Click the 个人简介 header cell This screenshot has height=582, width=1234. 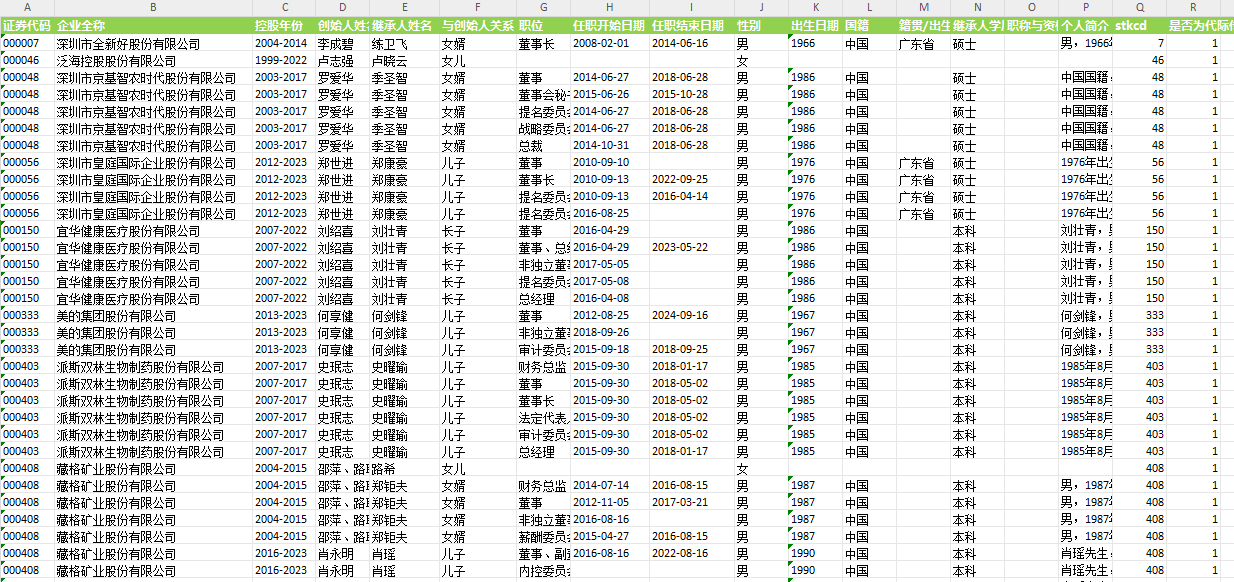click(1085, 24)
